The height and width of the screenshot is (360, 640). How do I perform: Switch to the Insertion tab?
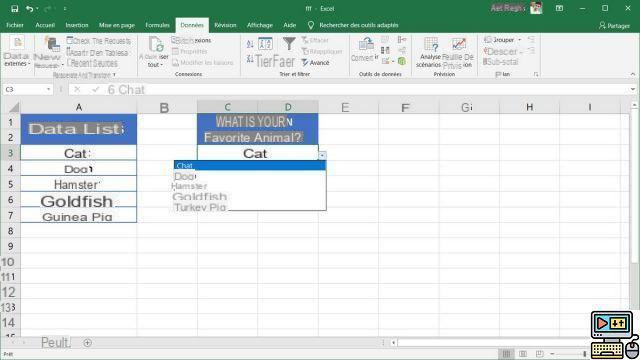coord(77,25)
